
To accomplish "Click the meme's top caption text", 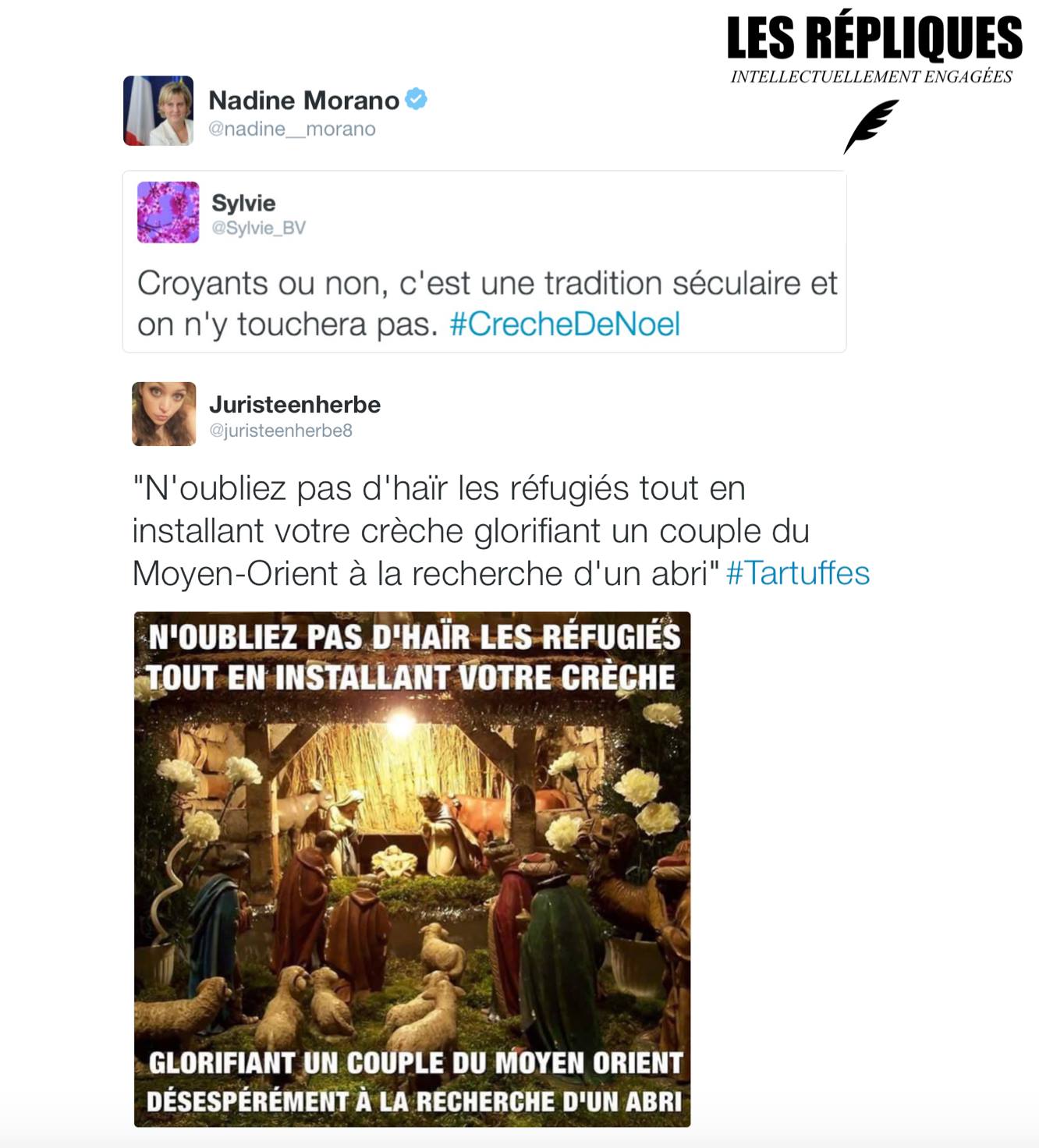I will click(412, 657).
